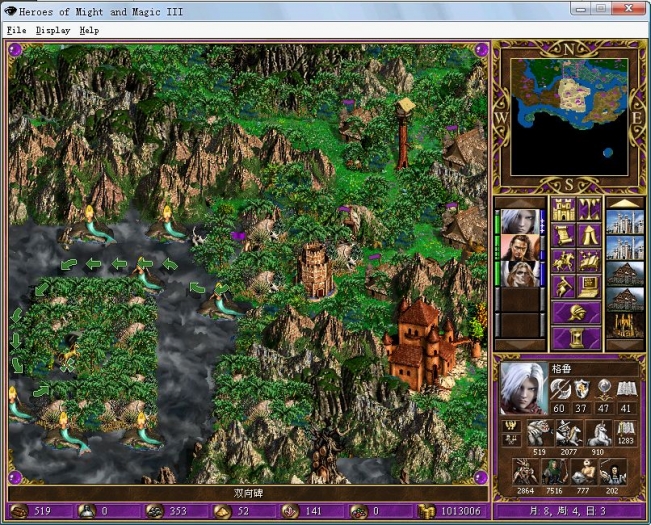Screen dimensions: 651x525
Task: Click the troop stack numbering 202
Action: tap(613, 472)
